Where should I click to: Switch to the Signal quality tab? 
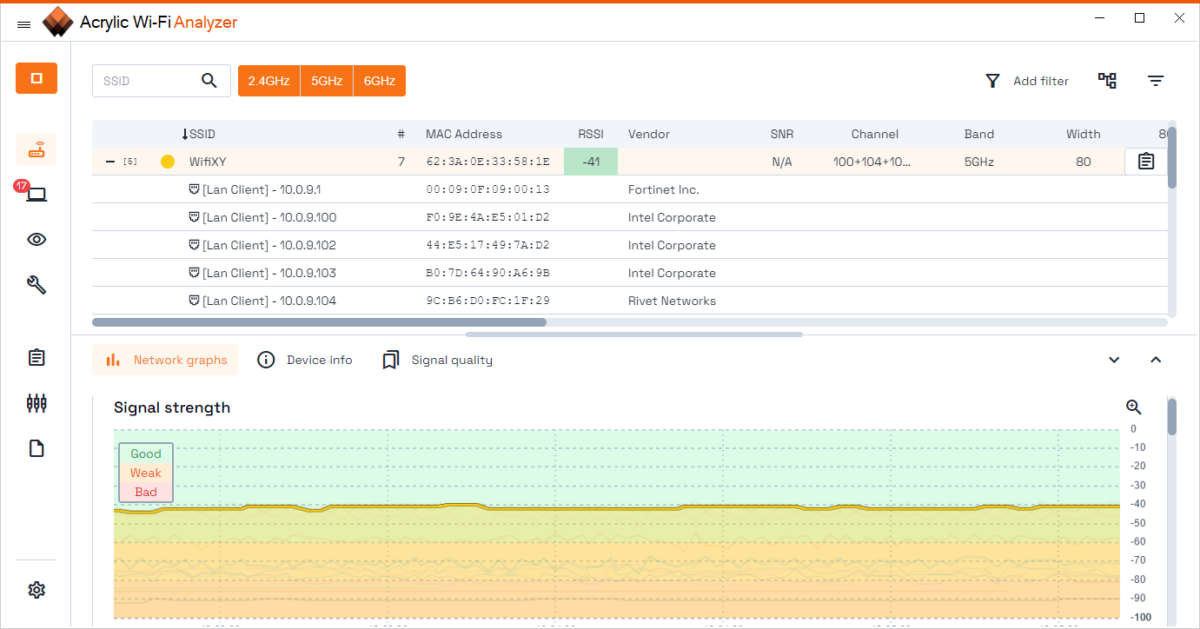click(438, 360)
